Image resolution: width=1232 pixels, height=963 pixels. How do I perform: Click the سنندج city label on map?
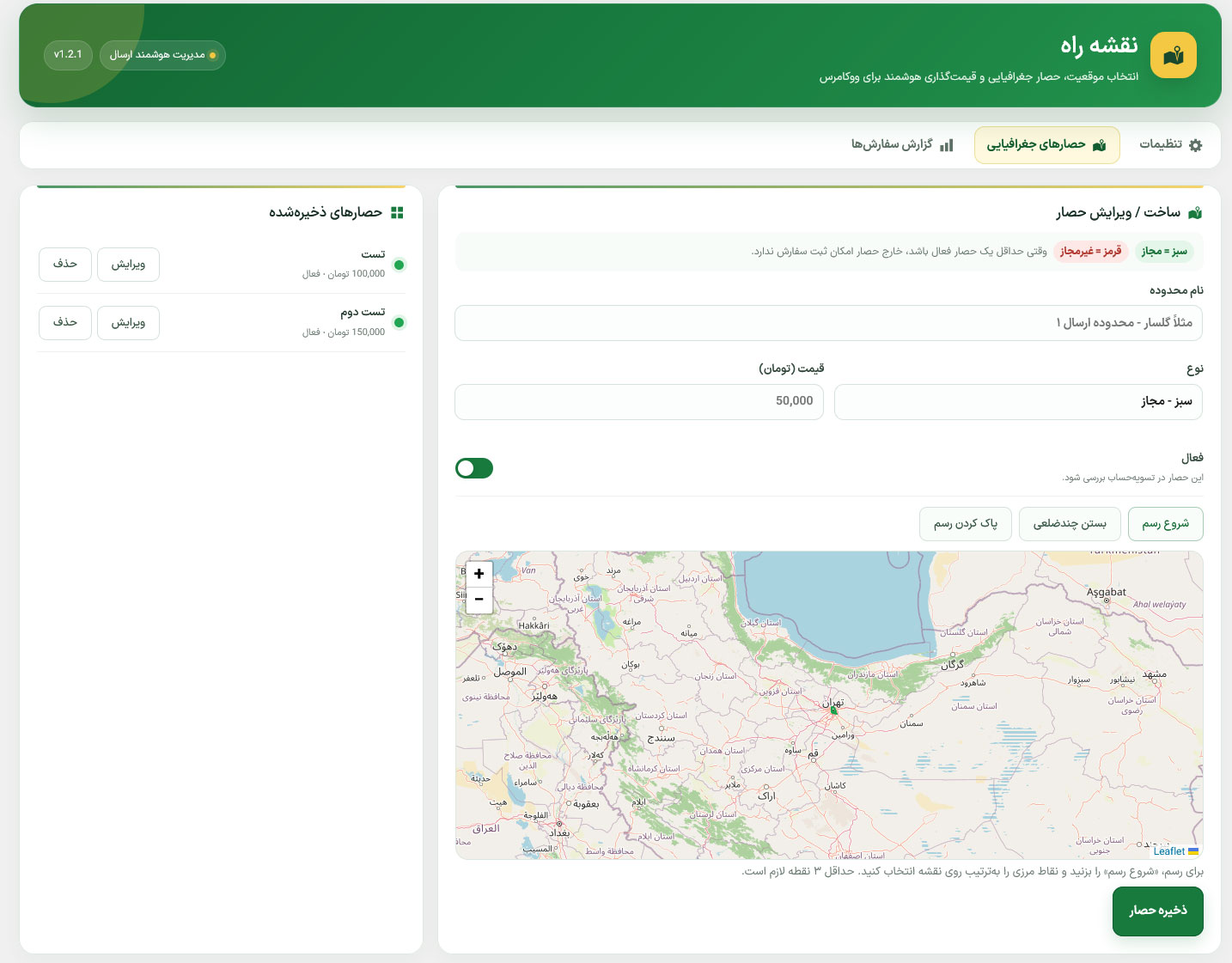661,738
